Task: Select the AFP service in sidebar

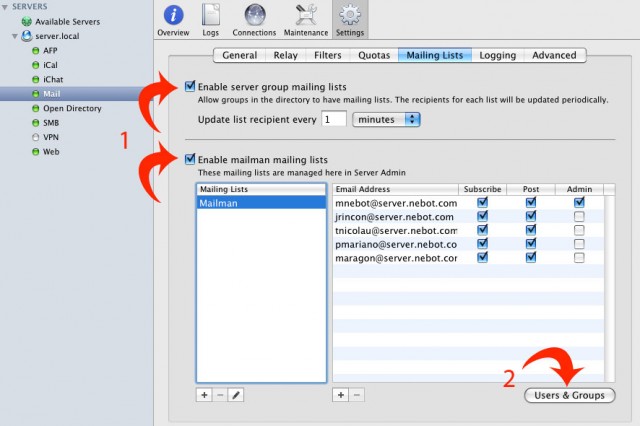Action: tap(50, 51)
